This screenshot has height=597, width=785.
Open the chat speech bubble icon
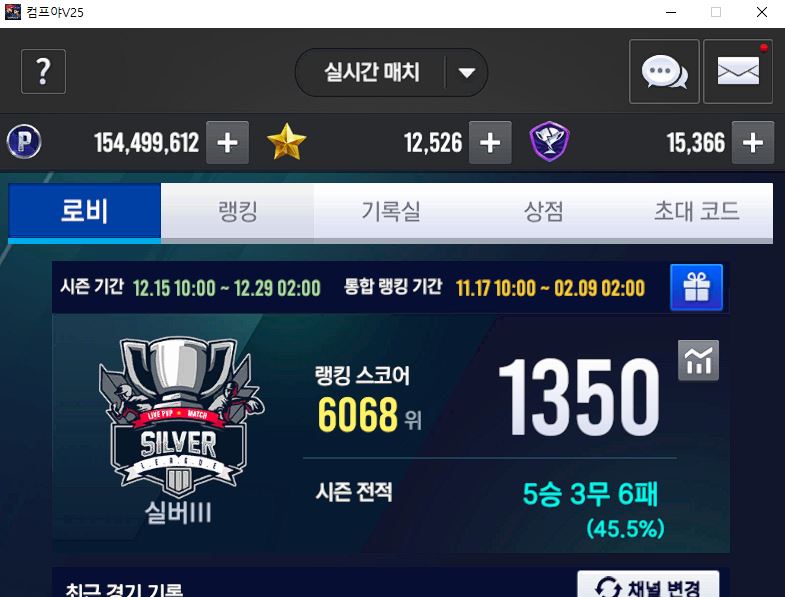(664, 72)
